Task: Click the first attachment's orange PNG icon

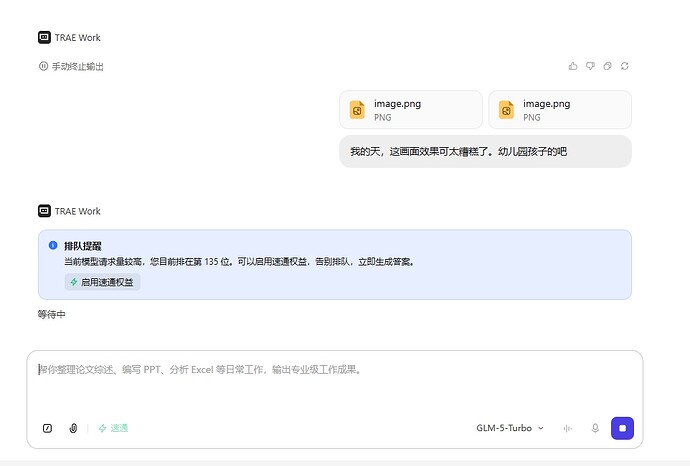Action: pyautogui.click(x=357, y=110)
